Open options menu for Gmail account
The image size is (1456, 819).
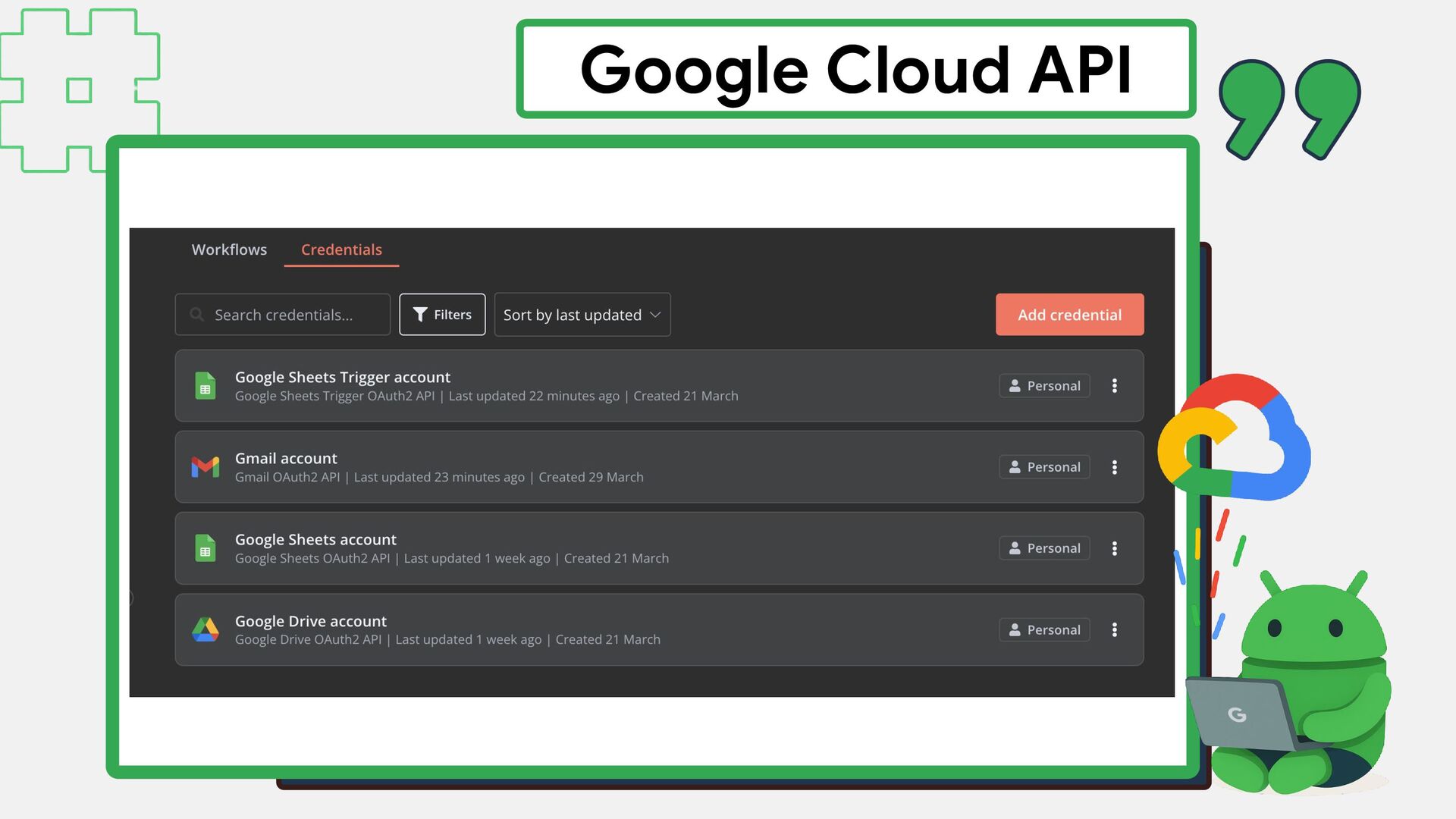tap(1115, 467)
